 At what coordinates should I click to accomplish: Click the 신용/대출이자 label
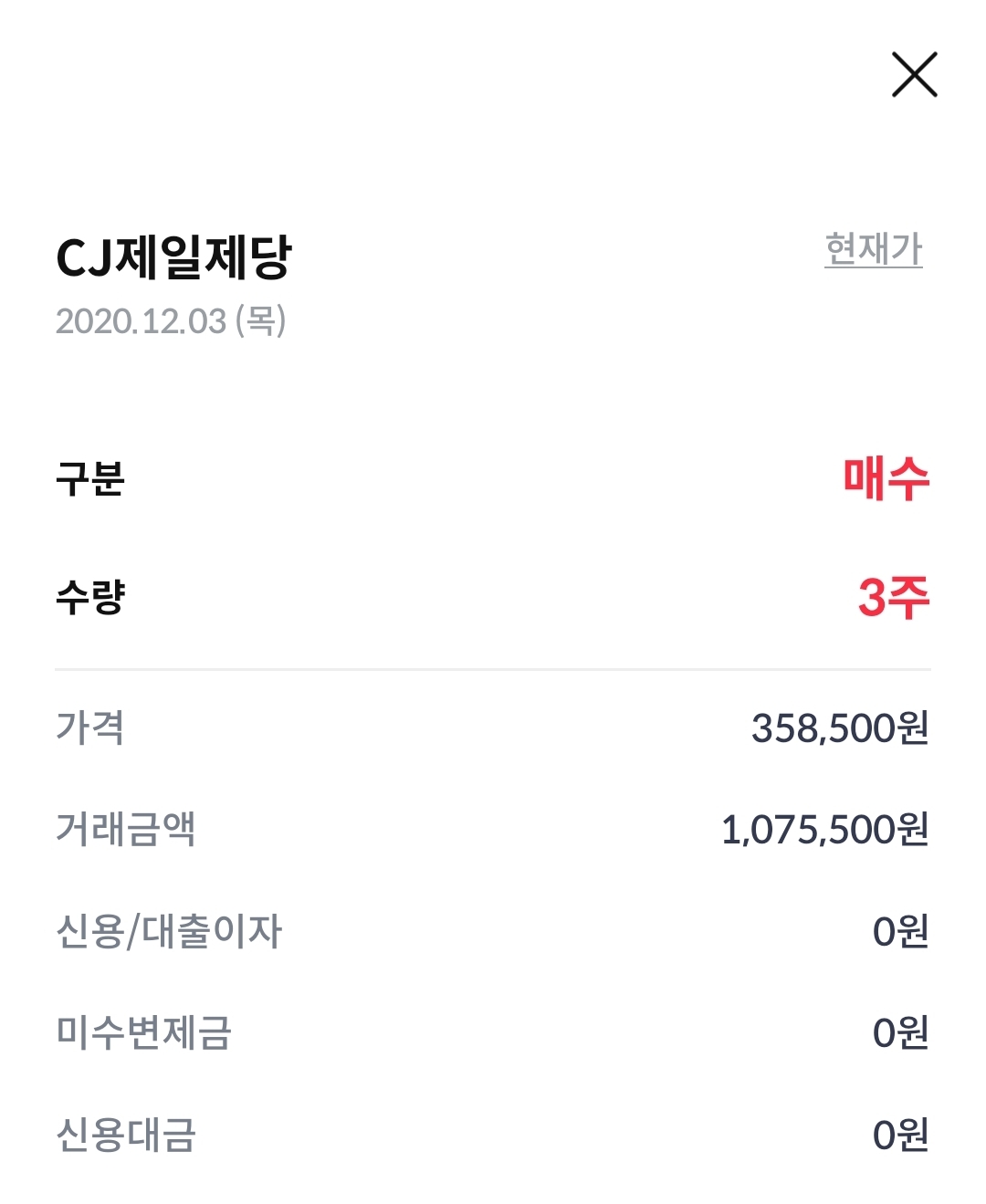pyautogui.click(x=169, y=931)
